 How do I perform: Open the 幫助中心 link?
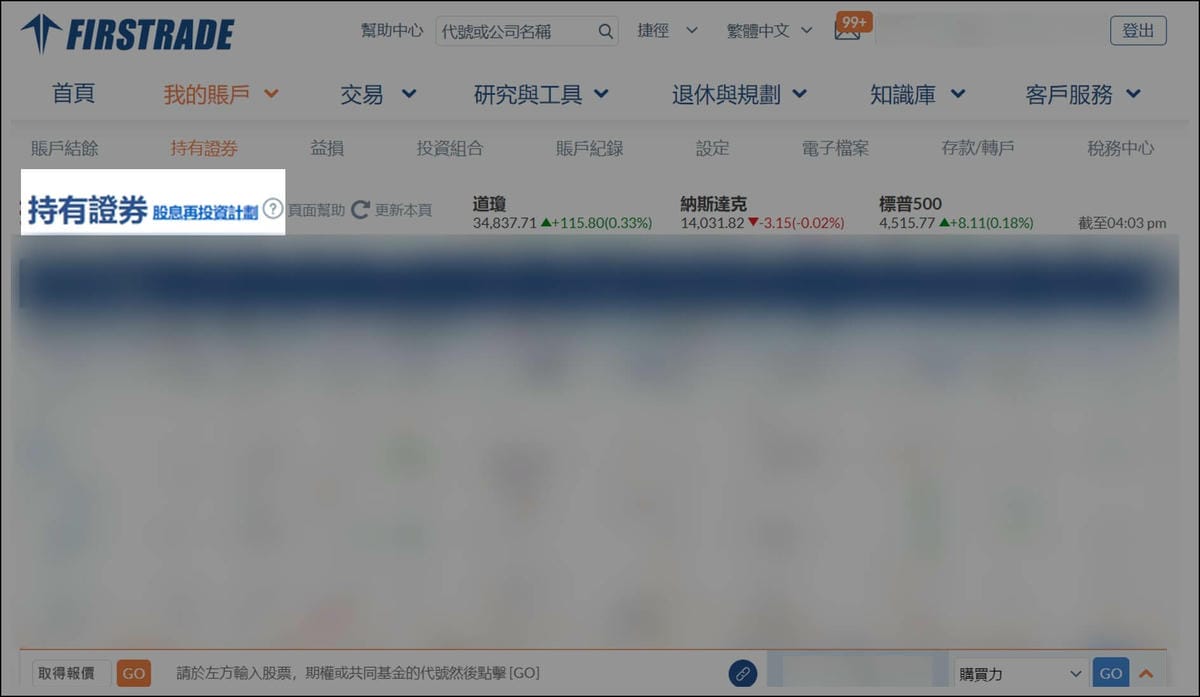[392, 31]
